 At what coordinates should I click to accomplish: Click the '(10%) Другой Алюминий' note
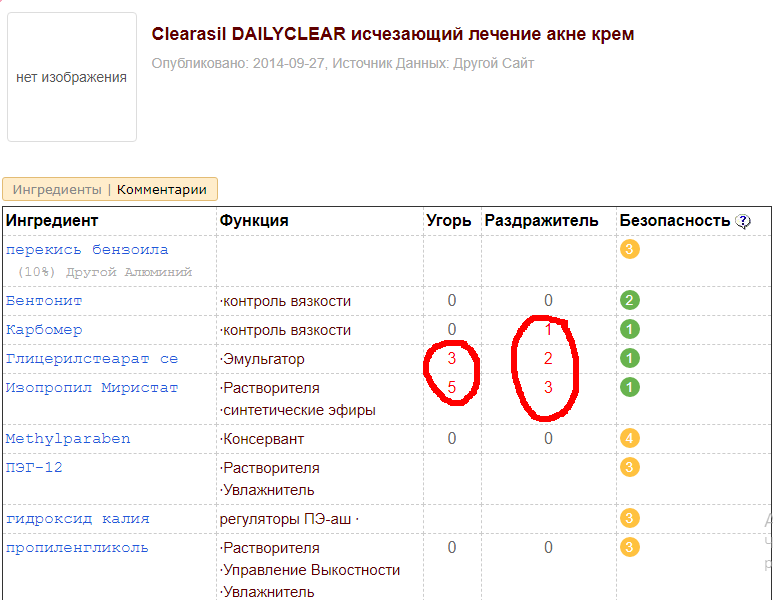click(105, 272)
